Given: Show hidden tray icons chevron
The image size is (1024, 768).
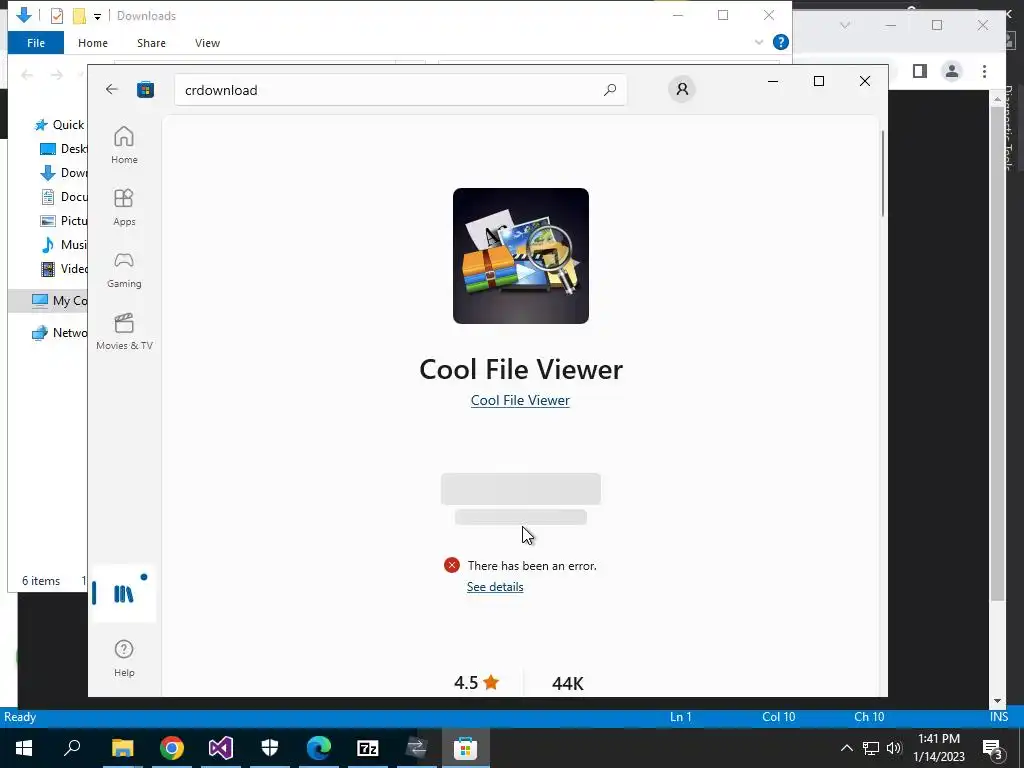Looking at the screenshot, I should pyautogui.click(x=846, y=748).
